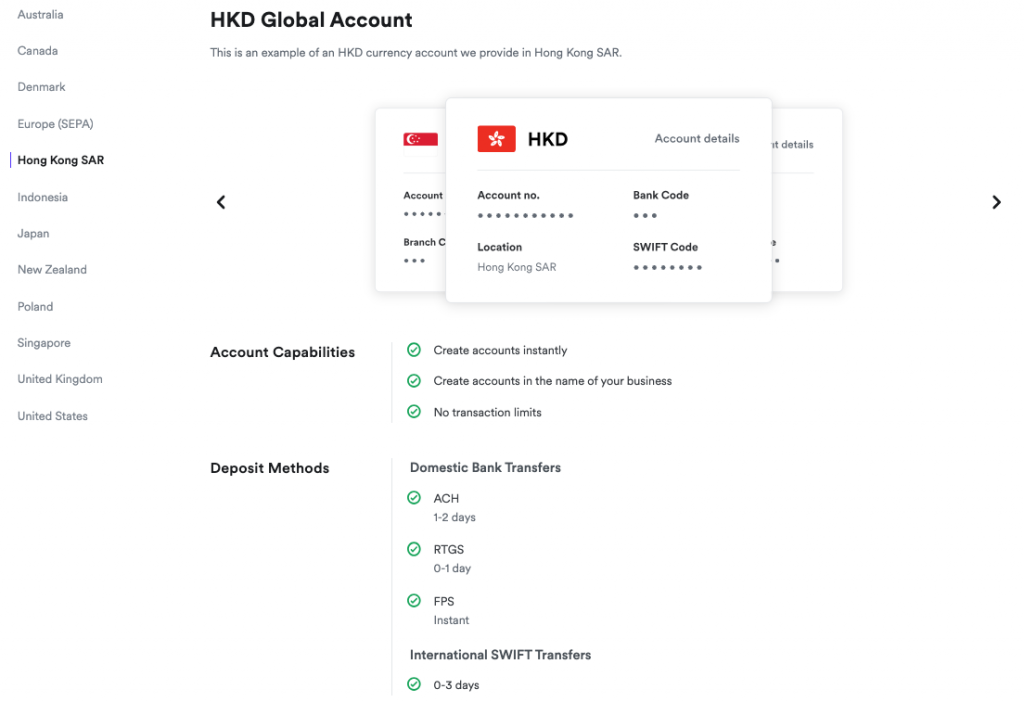
Task: Click the HKD currency label
Action: point(548,139)
